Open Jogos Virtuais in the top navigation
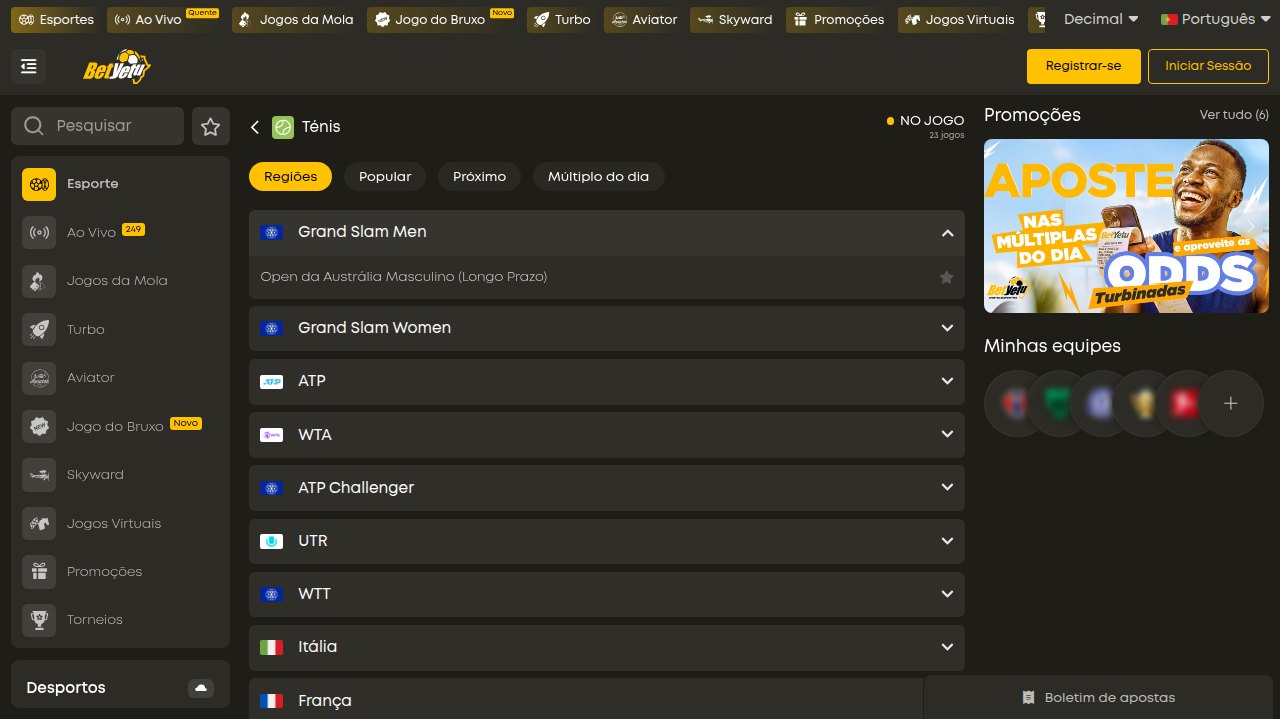The height and width of the screenshot is (719, 1280). 959,19
